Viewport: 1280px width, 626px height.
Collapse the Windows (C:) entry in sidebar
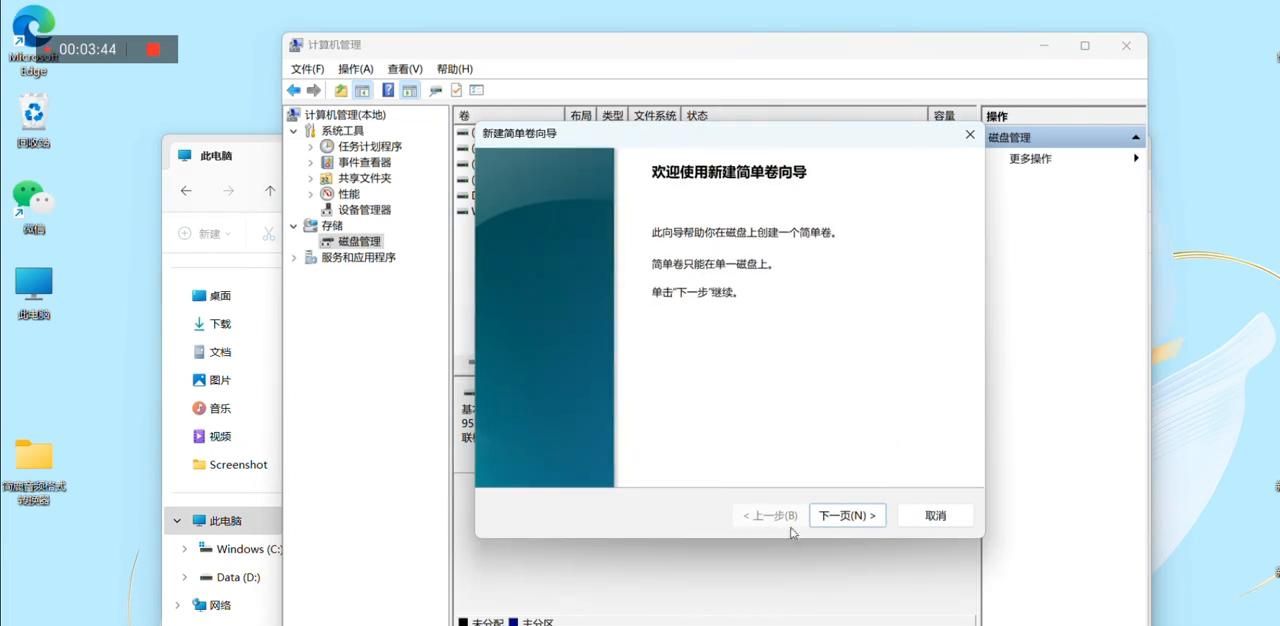[x=184, y=549]
